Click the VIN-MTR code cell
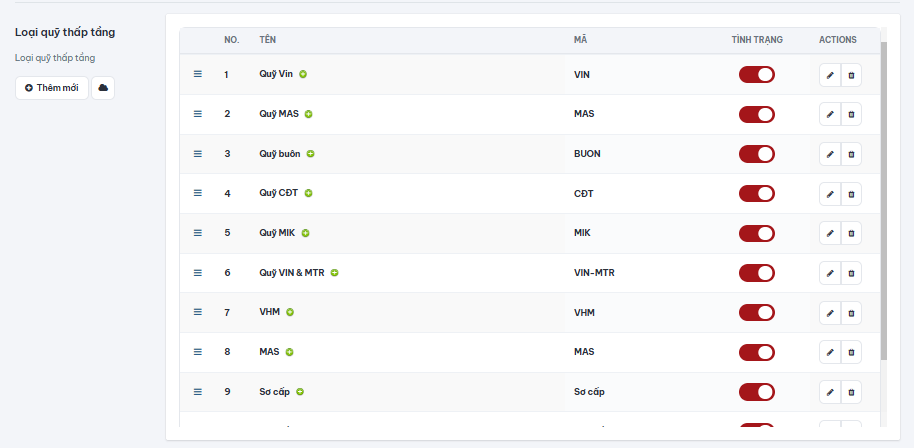This screenshot has height=448, width=914. coord(594,273)
